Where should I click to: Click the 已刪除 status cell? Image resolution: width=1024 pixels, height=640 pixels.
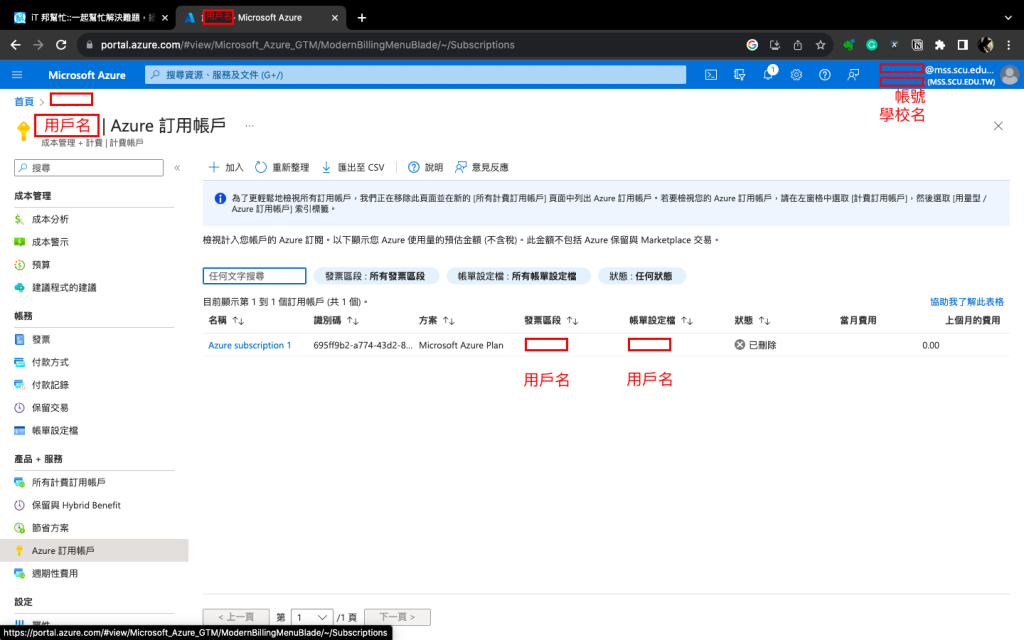click(x=755, y=345)
